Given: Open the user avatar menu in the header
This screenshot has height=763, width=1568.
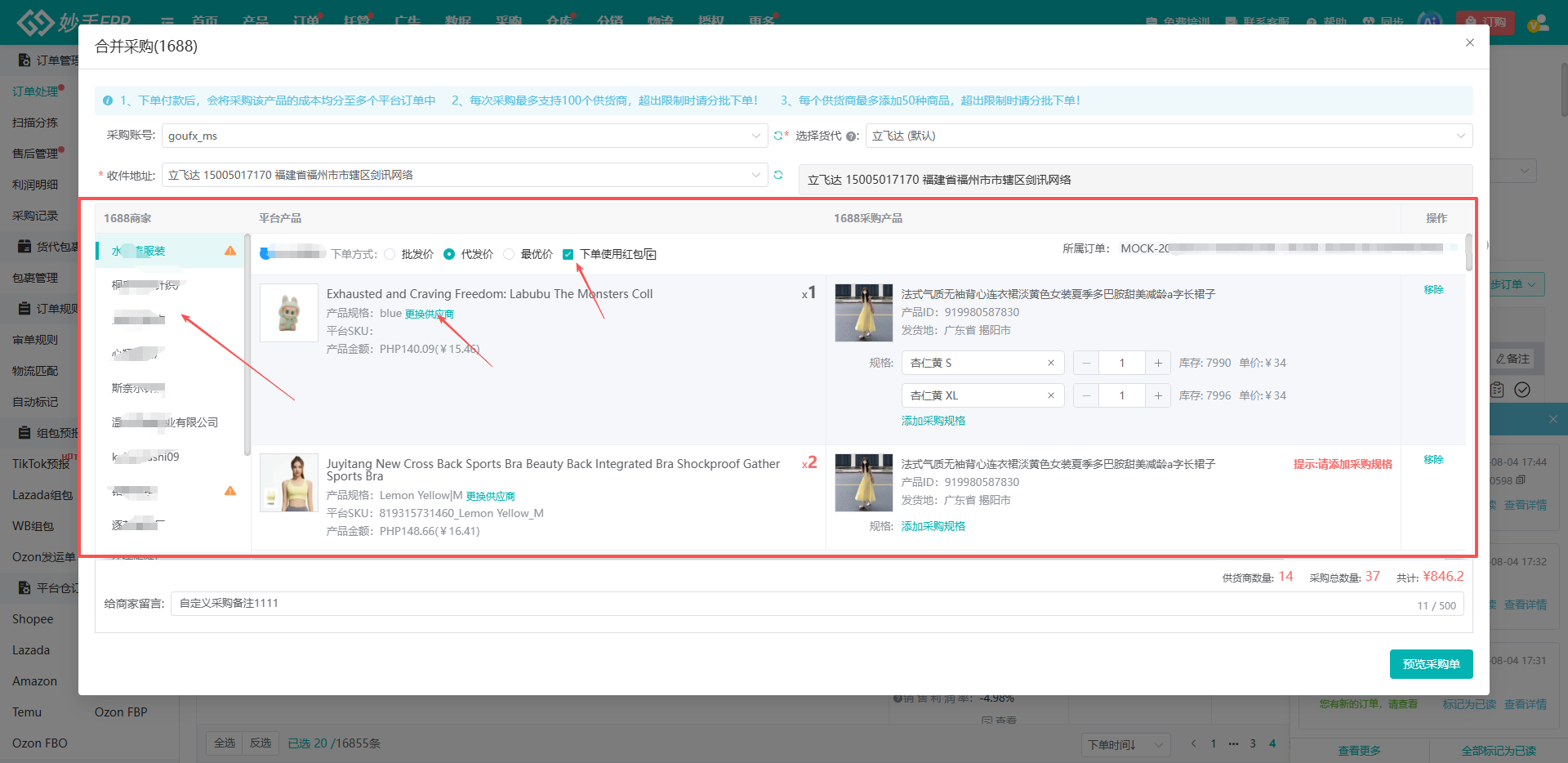Looking at the screenshot, I should [x=1539, y=22].
